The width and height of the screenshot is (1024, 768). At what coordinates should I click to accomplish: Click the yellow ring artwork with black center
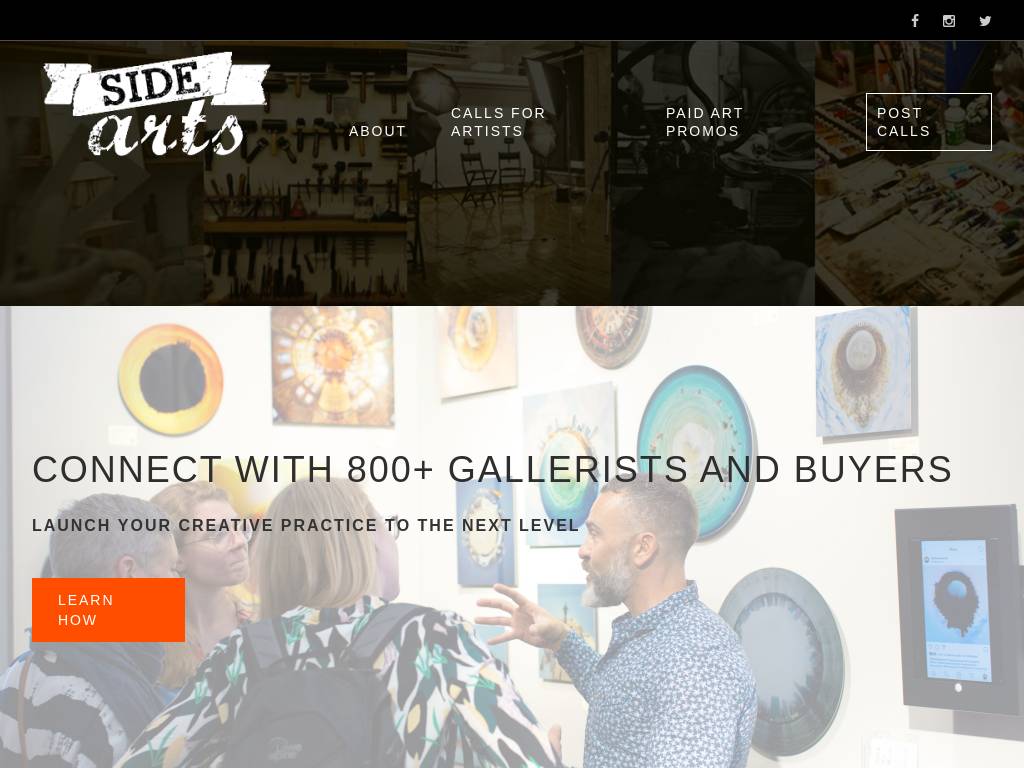coord(171,379)
